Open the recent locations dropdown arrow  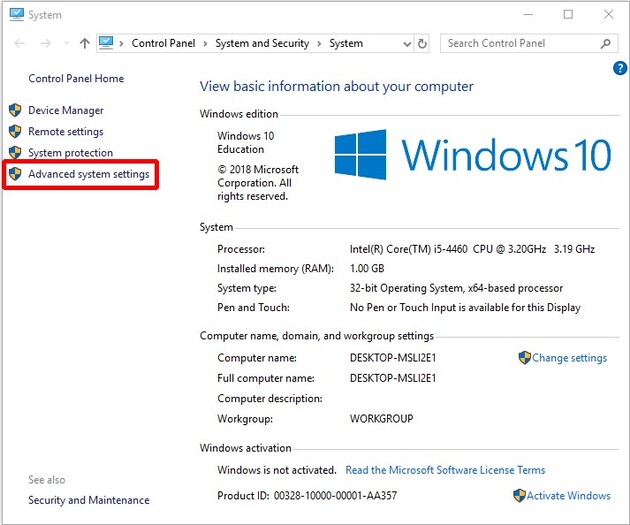tap(67, 44)
